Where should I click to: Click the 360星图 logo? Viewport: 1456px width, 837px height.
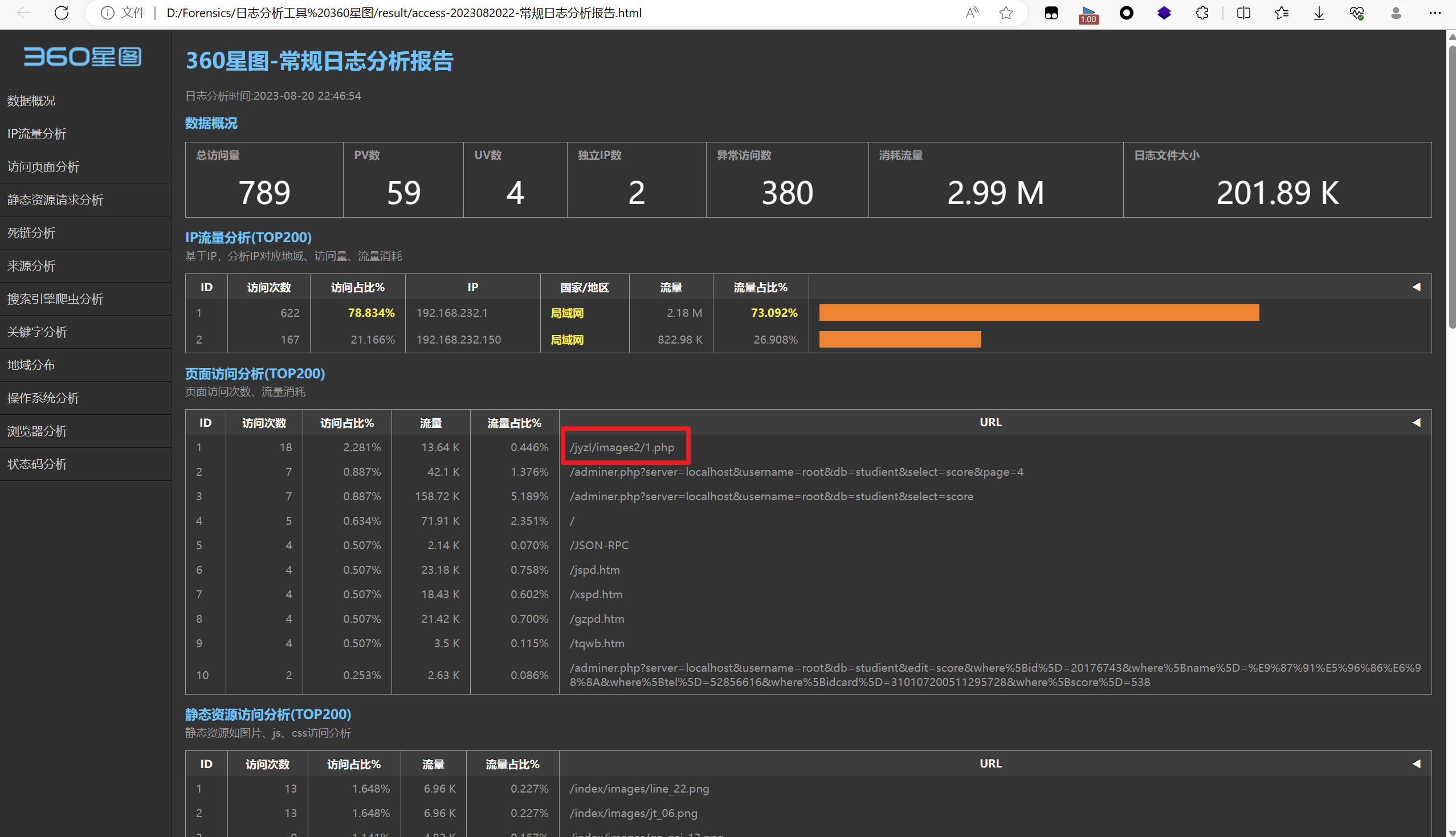(82, 56)
